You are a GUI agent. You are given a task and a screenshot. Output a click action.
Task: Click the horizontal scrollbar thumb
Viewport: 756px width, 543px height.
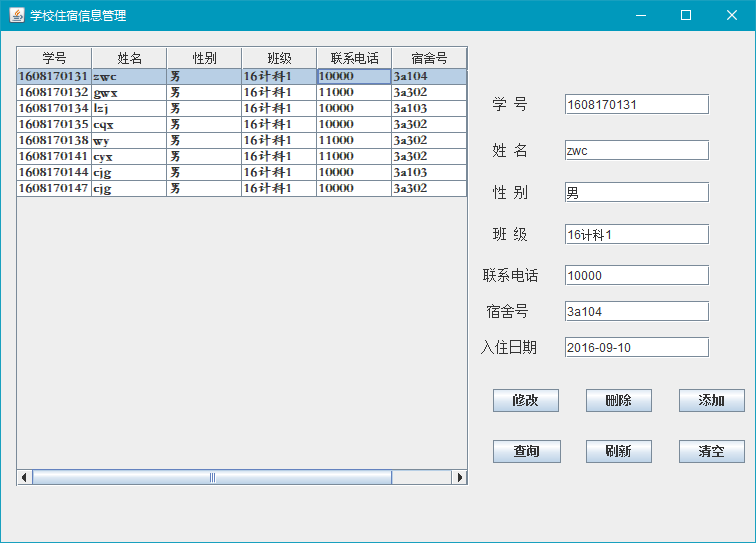(212, 477)
